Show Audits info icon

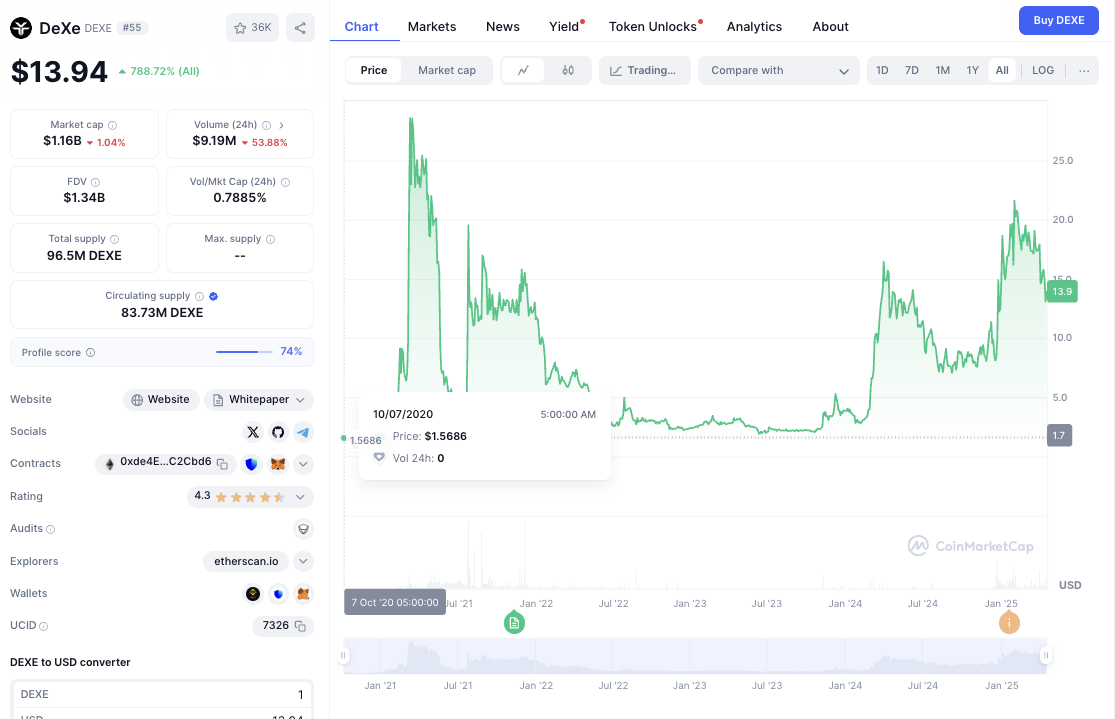point(50,529)
